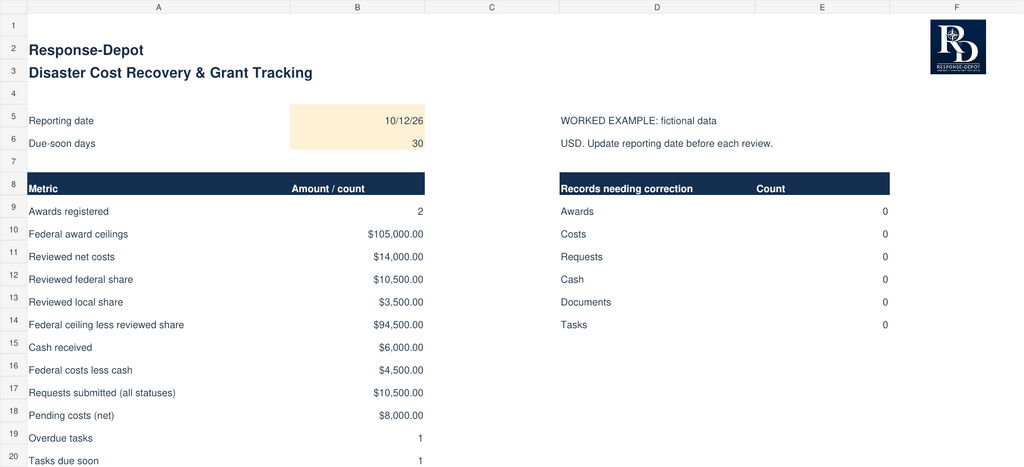Click the Tasks correction row label

point(573,325)
